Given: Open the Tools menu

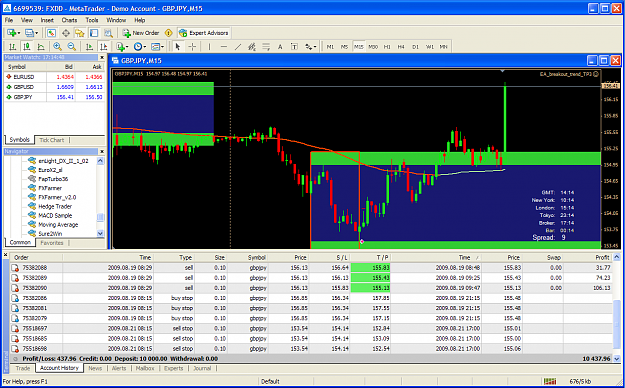Looking at the screenshot, I should pos(92,20).
